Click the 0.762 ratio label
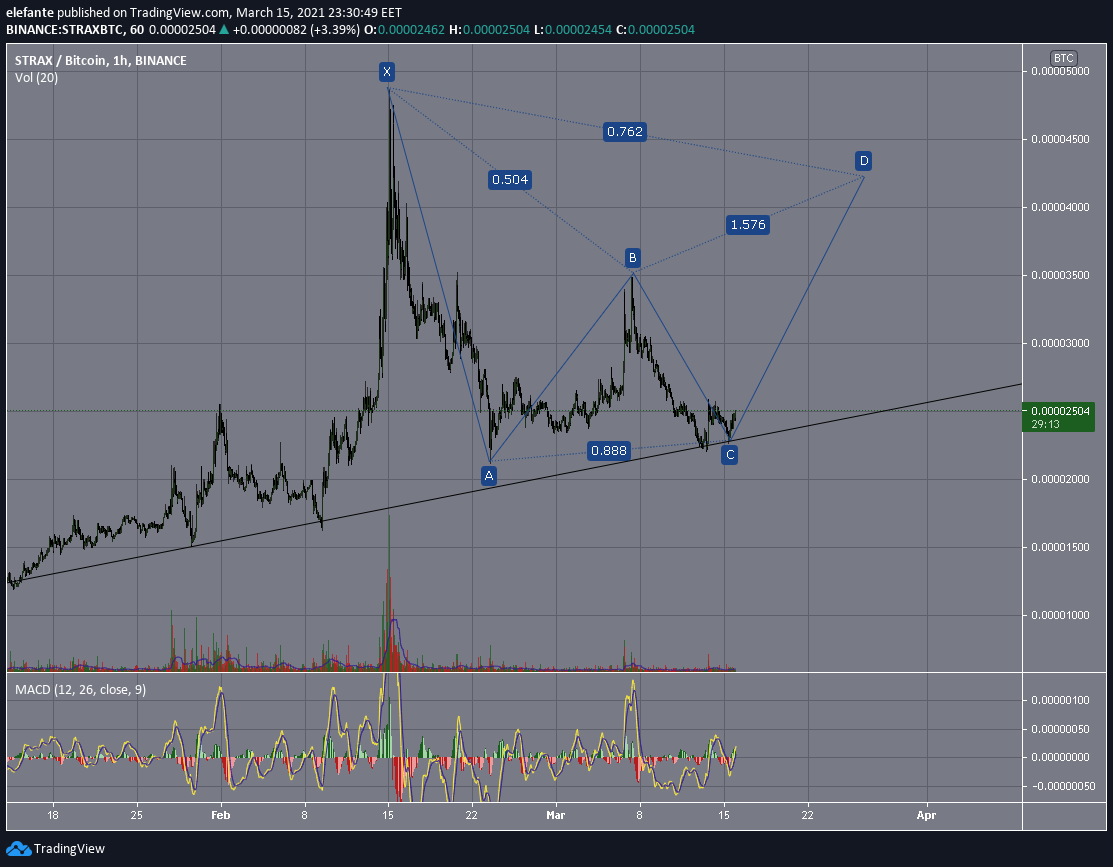This screenshot has width=1113, height=867. pos(625,131)
